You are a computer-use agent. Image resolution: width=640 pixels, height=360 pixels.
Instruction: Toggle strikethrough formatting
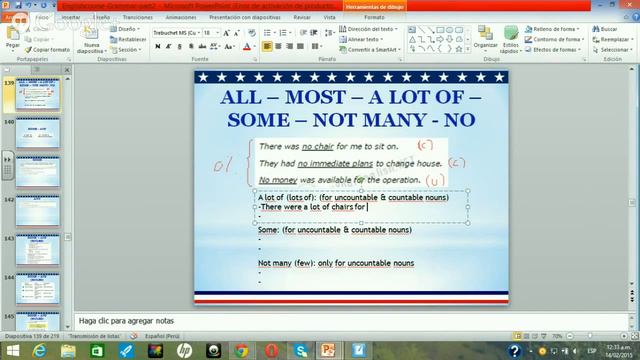202,47
